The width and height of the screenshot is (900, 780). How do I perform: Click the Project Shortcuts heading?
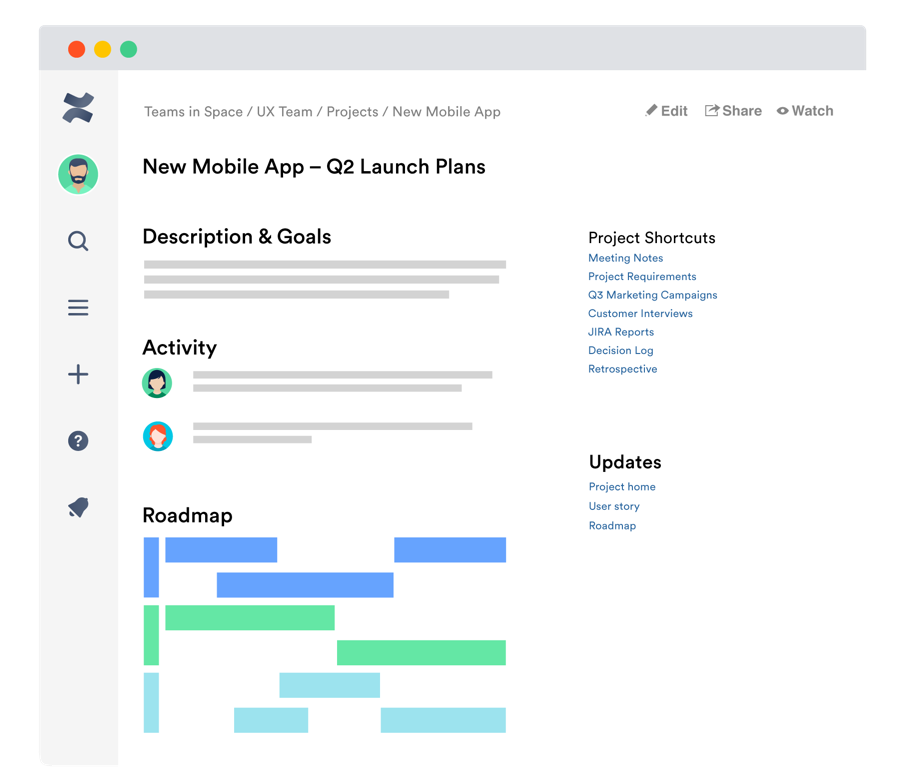pos(652,238)
